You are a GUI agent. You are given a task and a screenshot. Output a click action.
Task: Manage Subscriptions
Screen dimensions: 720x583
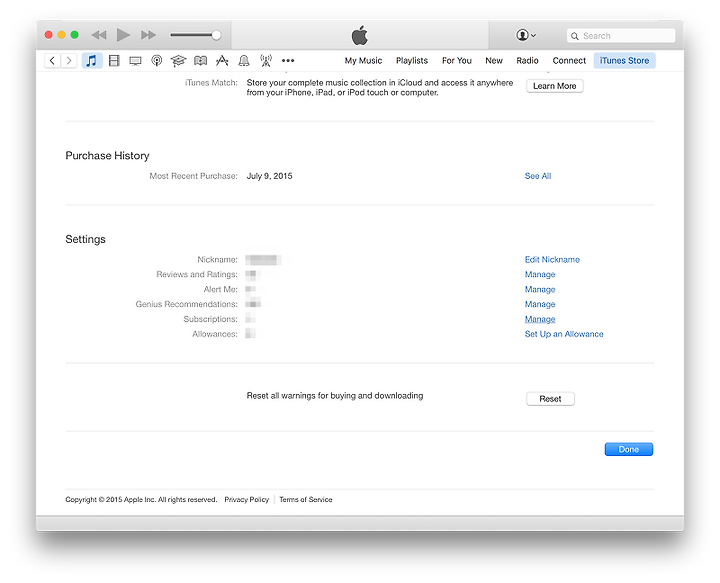[540, 319]
